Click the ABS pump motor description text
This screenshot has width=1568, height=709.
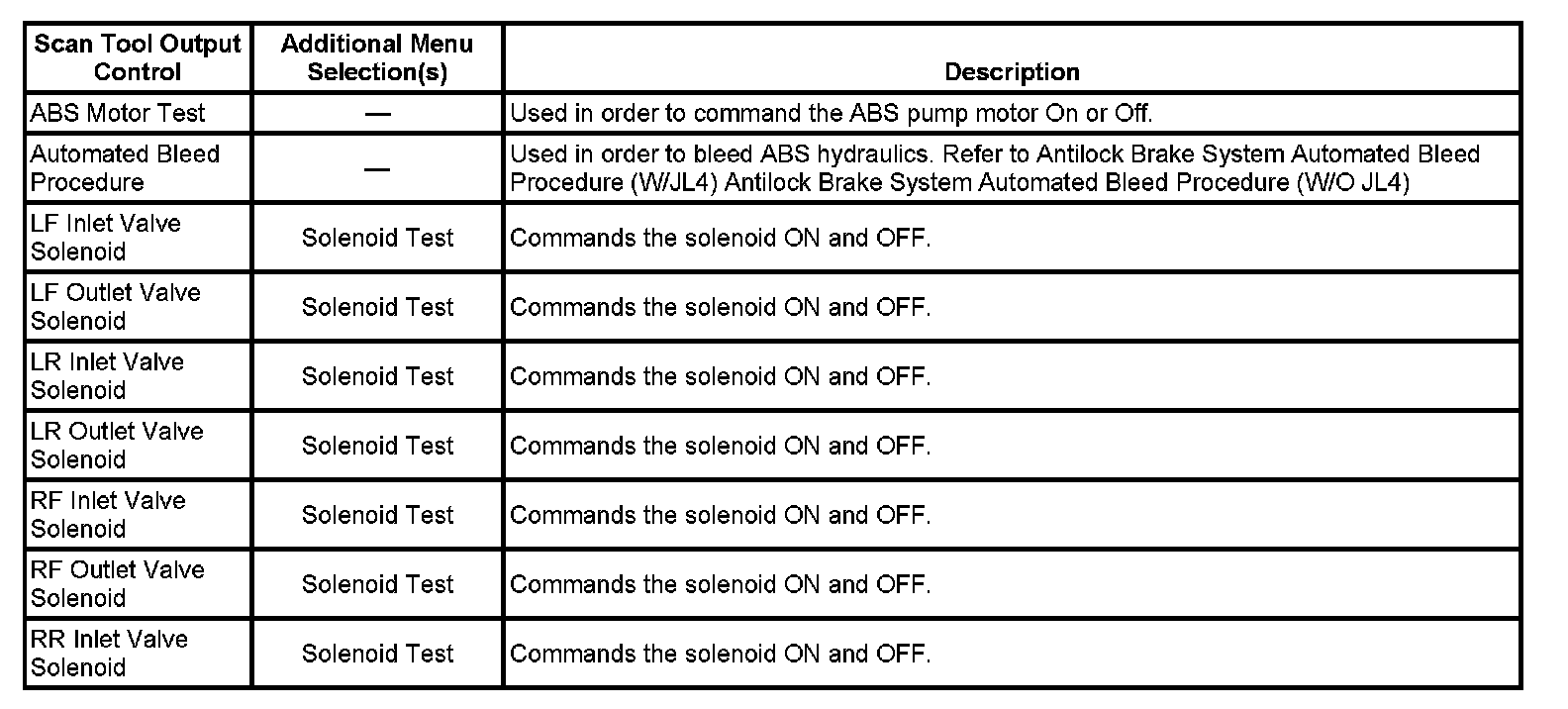(x=831, y=113)
